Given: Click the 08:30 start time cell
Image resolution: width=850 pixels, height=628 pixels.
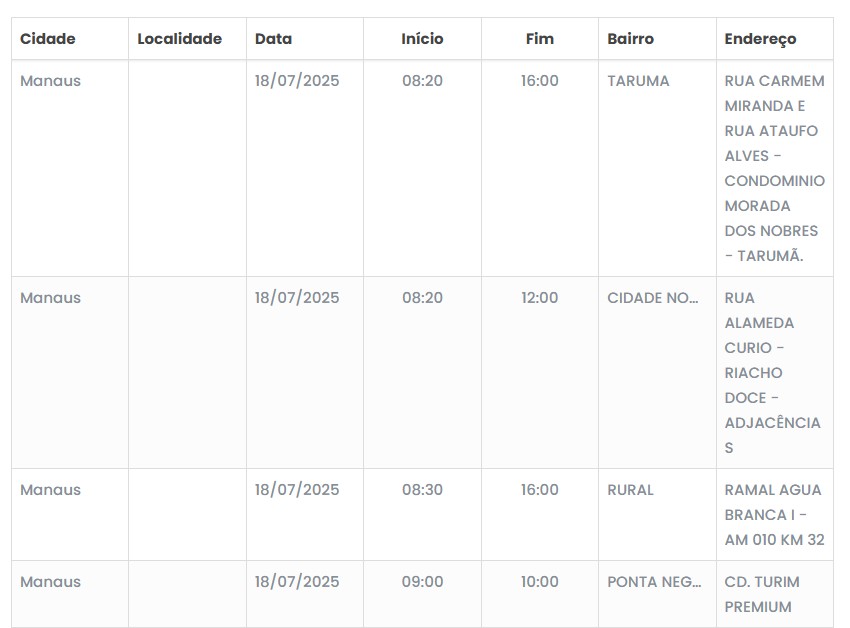Looking at the screenshot, I should [422, 490].
